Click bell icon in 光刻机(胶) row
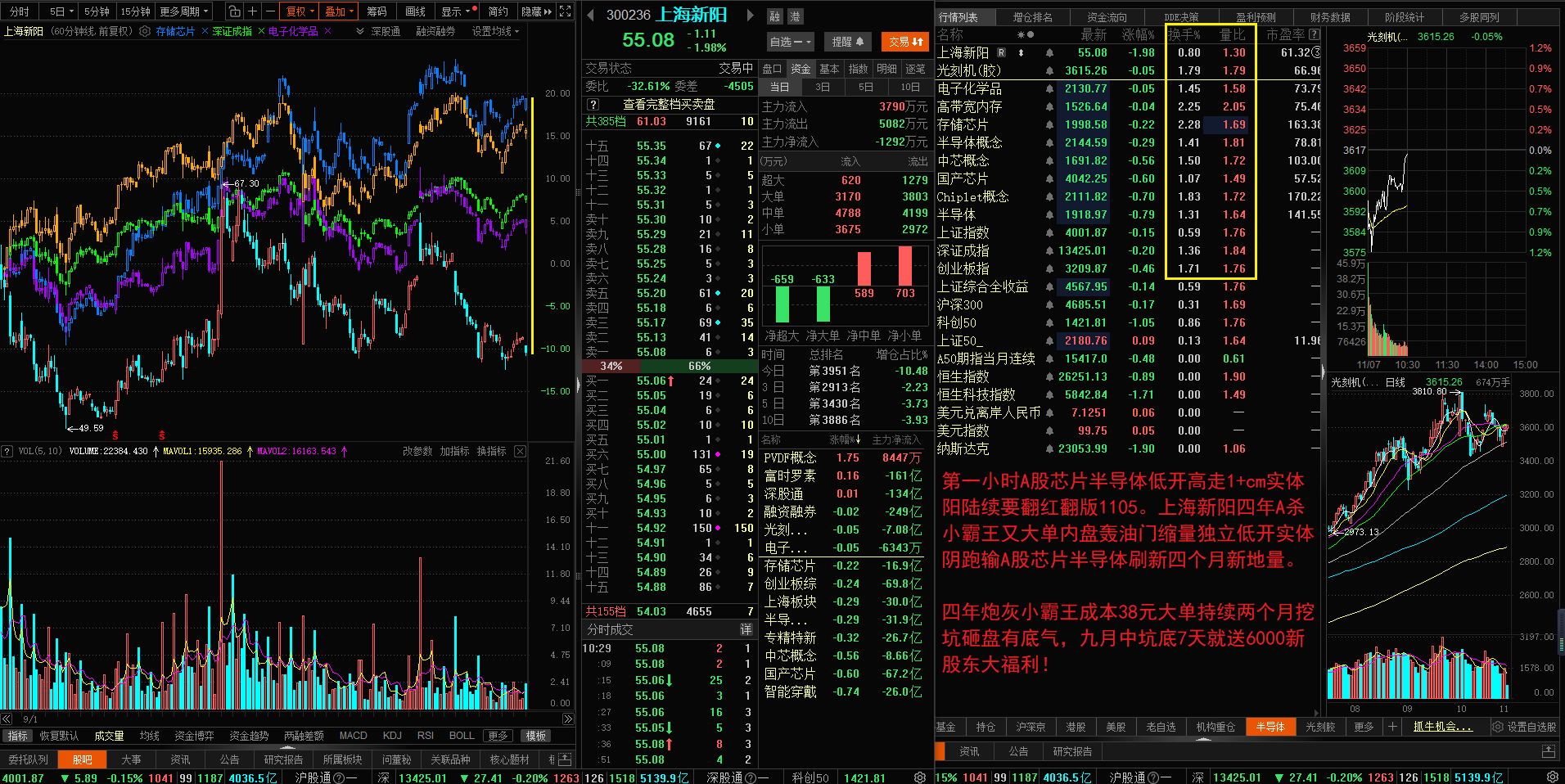 (x=1049, y=70)
